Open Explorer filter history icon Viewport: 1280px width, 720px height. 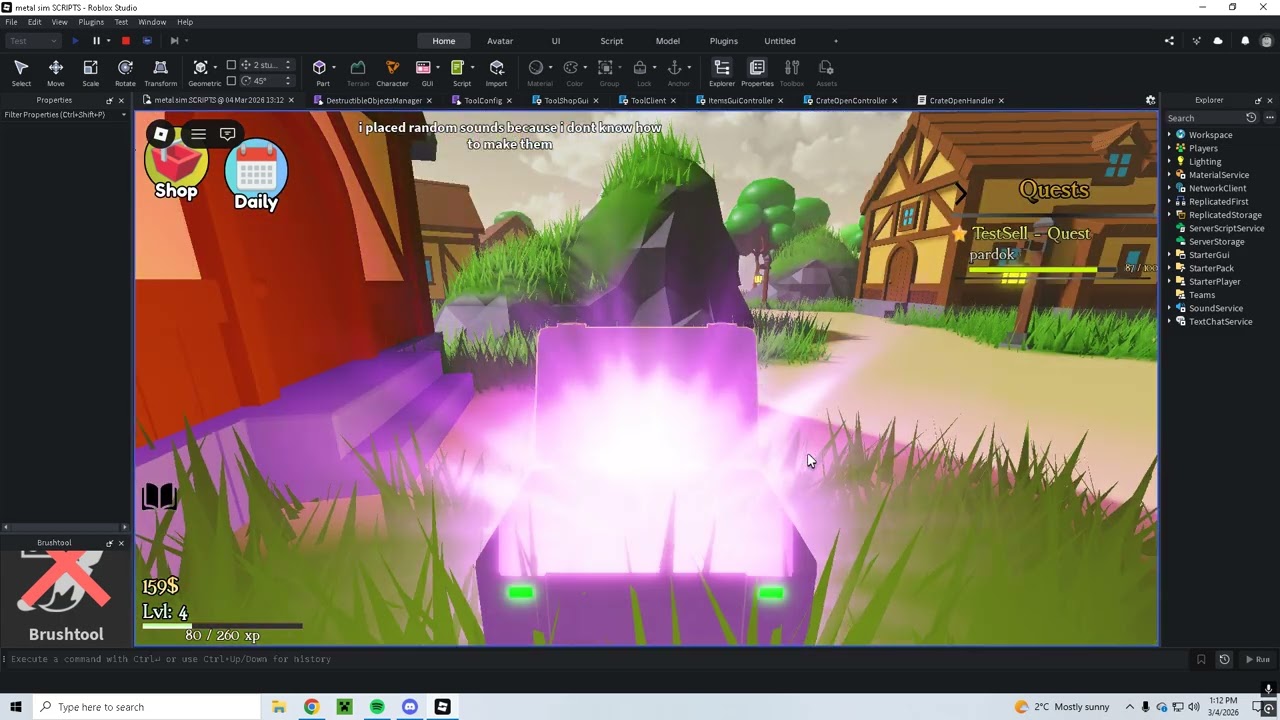pyautogui.click(x=1250, y=118)
